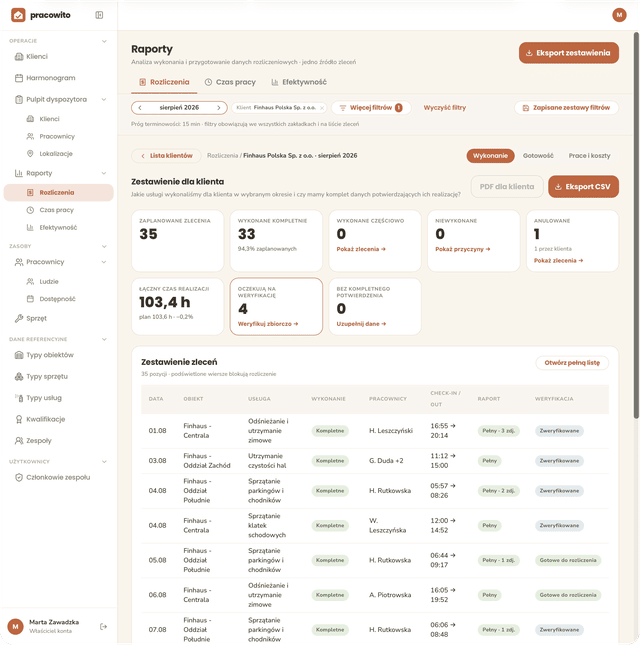Click Weryfikuj zbiorczo link
The width and height of the screenshot is (640, 645).
268,324
